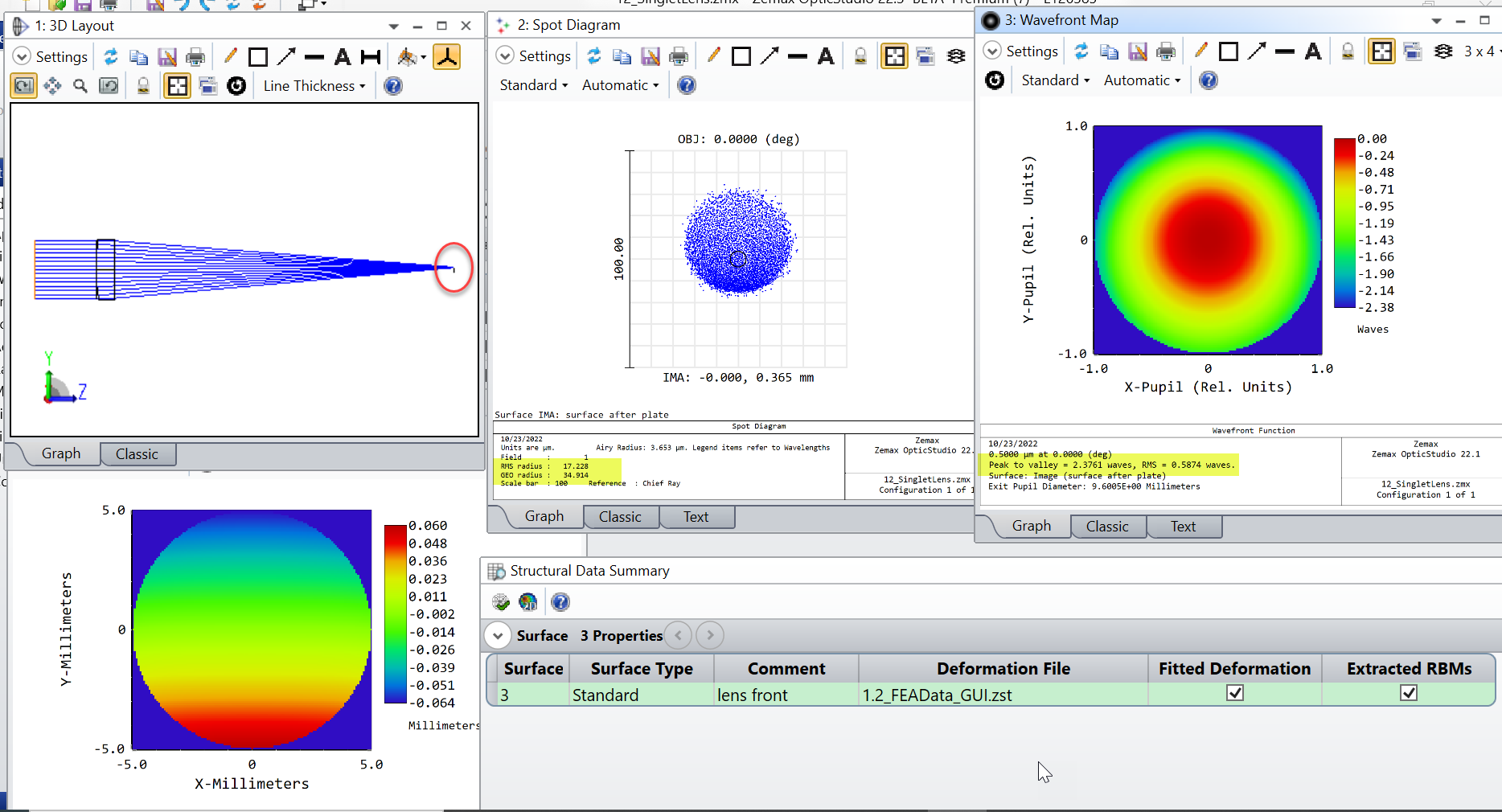1502x812 pixels.
Task: Switch to the Classic tab in 3D Layout
Action: (x=137, y=453)
